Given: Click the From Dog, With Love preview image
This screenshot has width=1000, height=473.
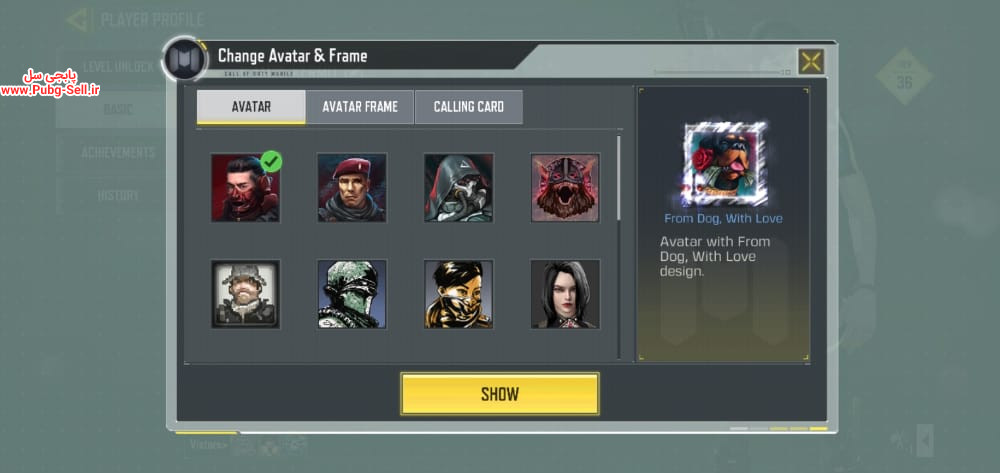Looking at the screenshot, I should [x=724, y=164].
